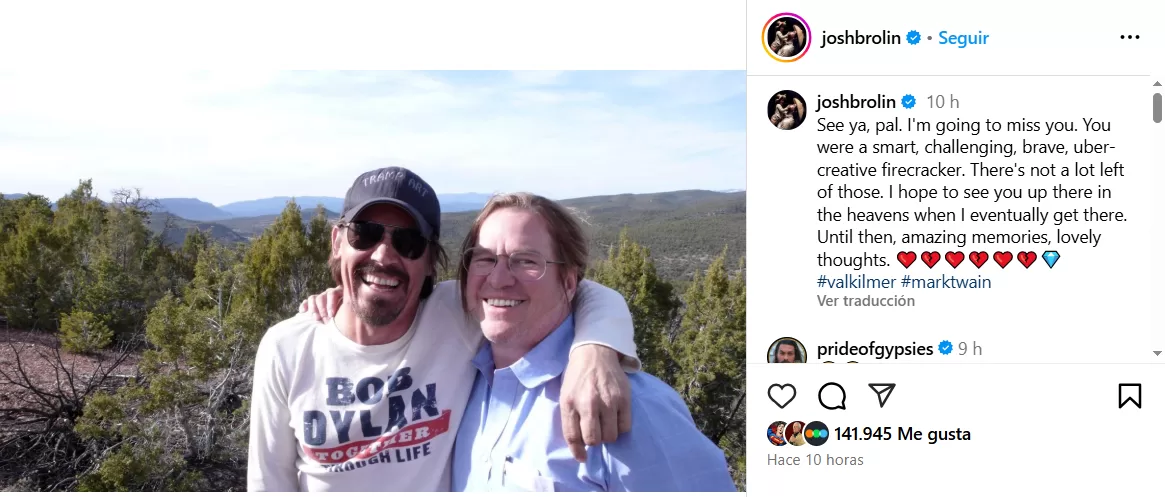1165x497 pixels.
Task: Open the joshbrolin username in the header
Action: 860,38
